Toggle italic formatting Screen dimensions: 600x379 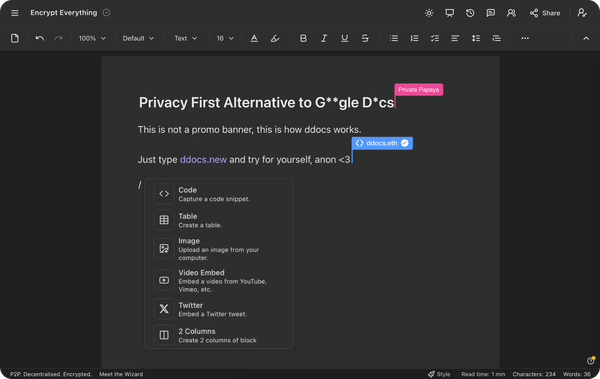[324, 38]
